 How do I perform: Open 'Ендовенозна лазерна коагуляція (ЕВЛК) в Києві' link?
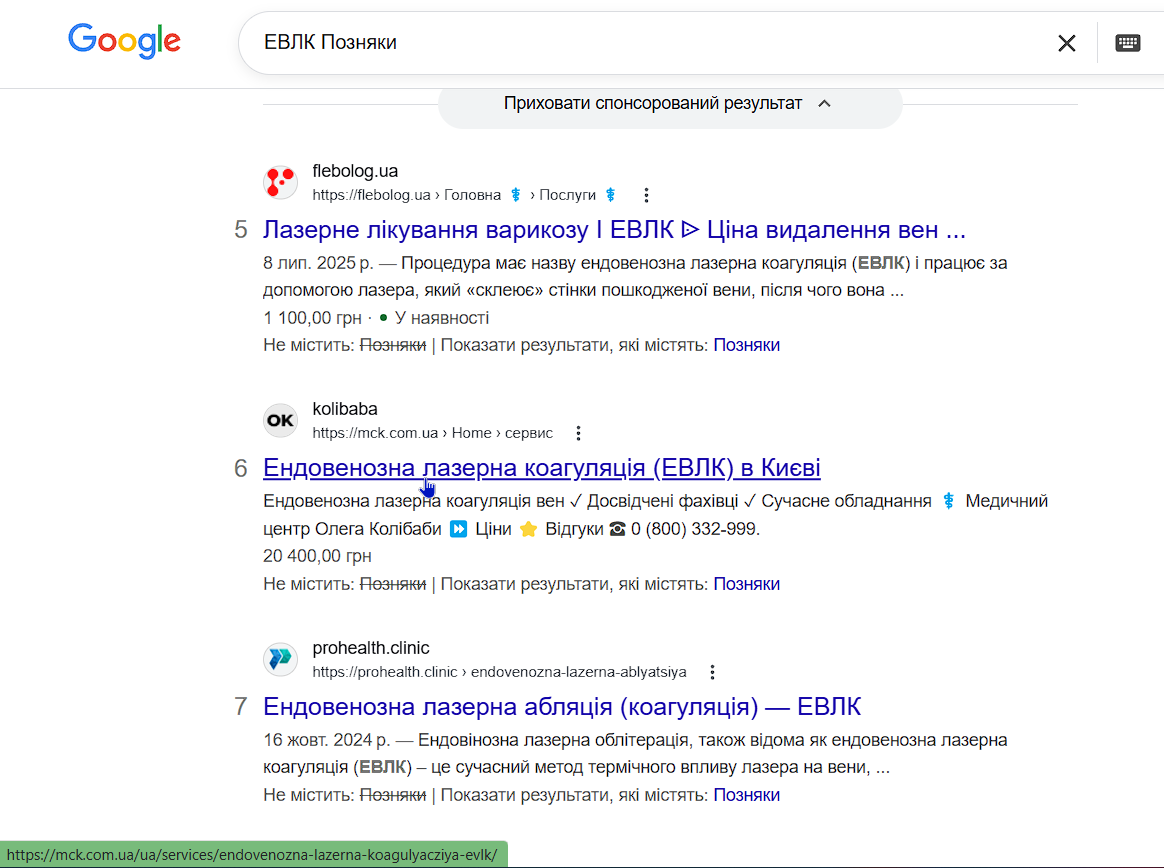(x=541, y=468)
